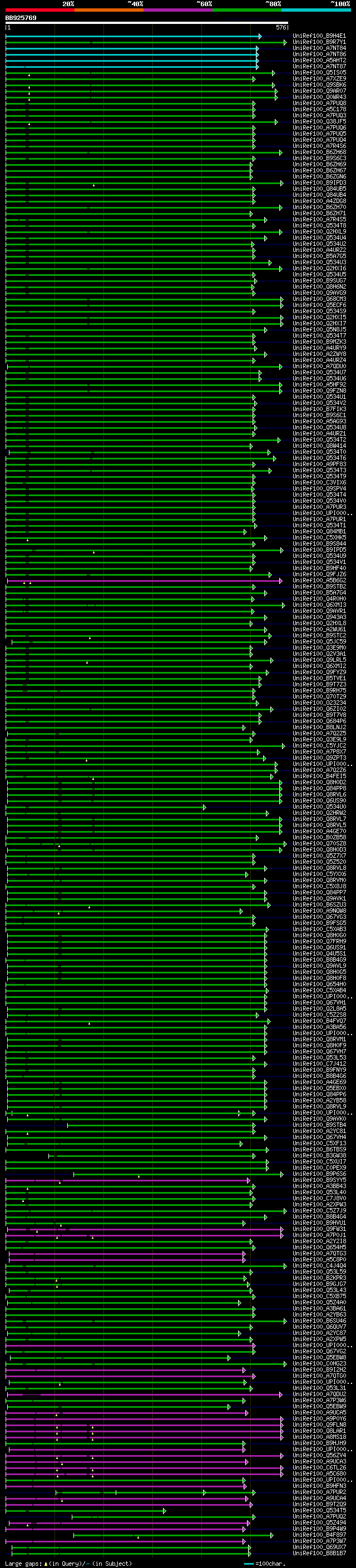Image resolution: width=356 pixels, height=1568 pixels.
Task: Open hit UniRef100_A7NT84
Action: coord(319,48)
